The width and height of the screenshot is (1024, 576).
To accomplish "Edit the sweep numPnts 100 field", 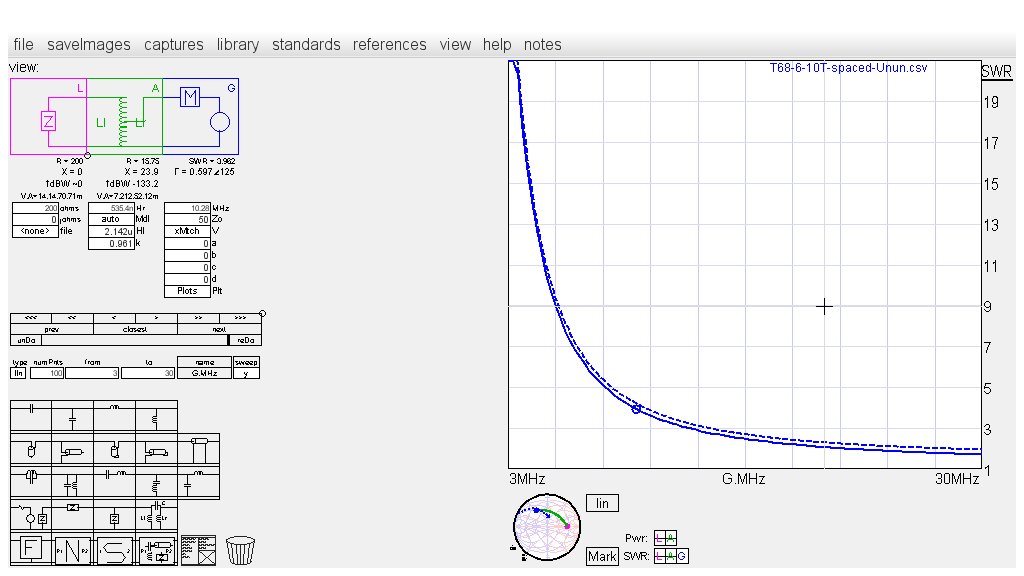I will tap(47, 373).
